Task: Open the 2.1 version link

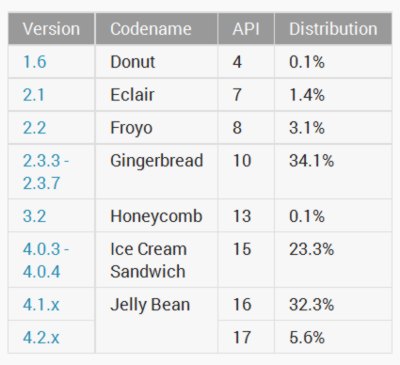Action: 34,95
